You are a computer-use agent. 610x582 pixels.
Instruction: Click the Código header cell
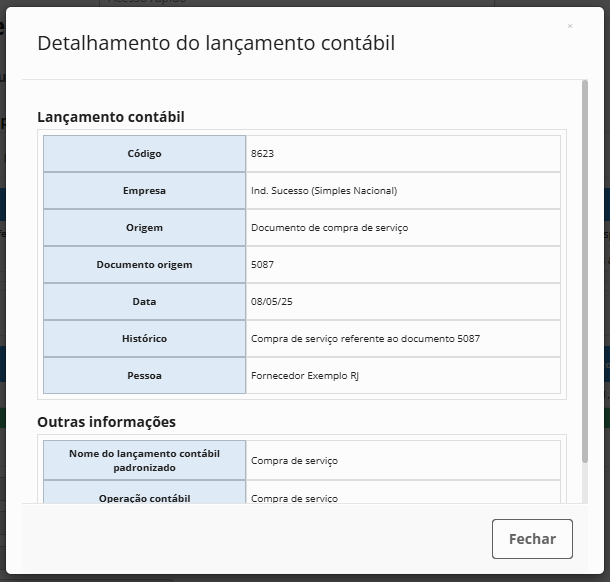tap(144, 154)
